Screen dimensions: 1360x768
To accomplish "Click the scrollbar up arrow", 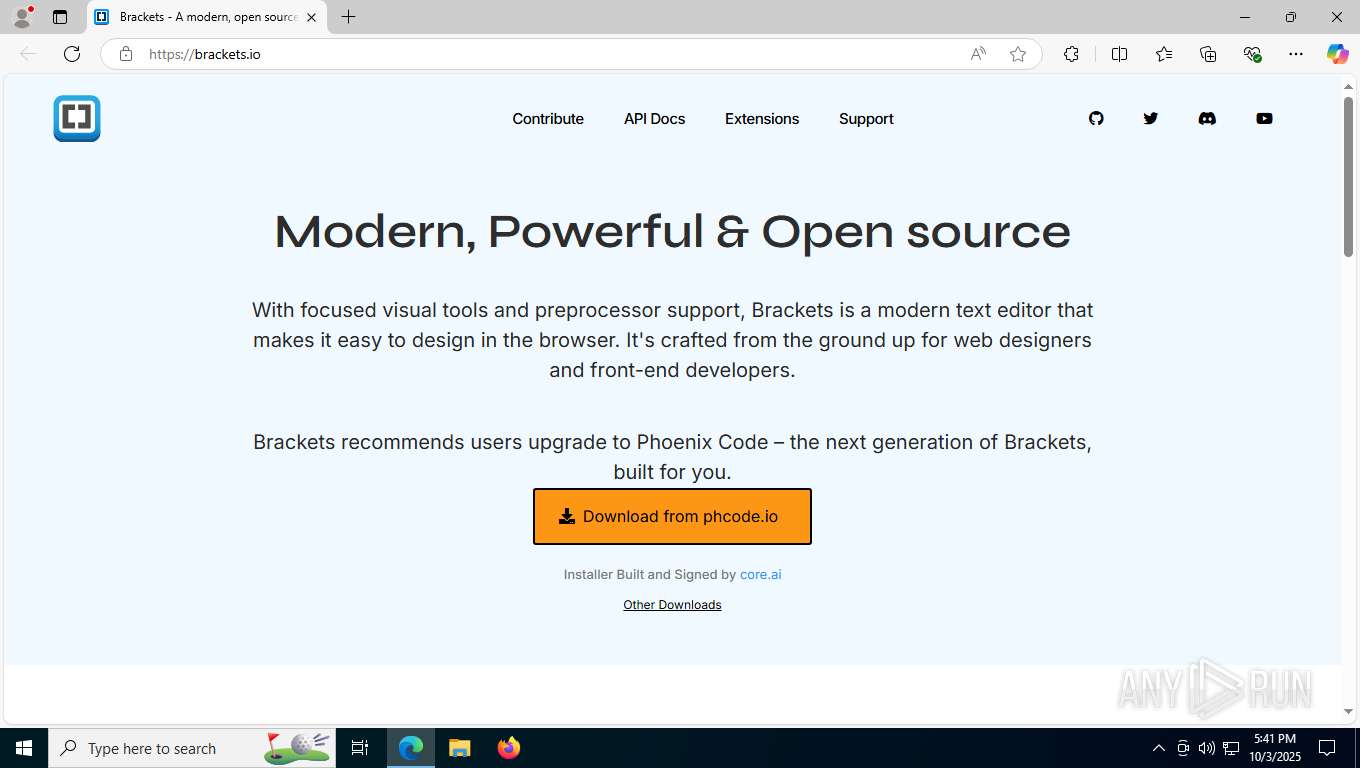I will [x=1348, y=86].
